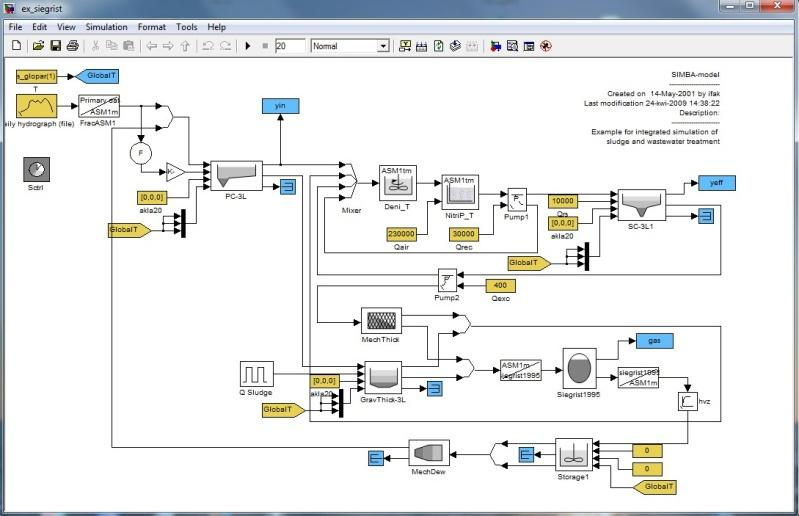
Task: Select the Qexc constant block 400
Action: [500, 286]
